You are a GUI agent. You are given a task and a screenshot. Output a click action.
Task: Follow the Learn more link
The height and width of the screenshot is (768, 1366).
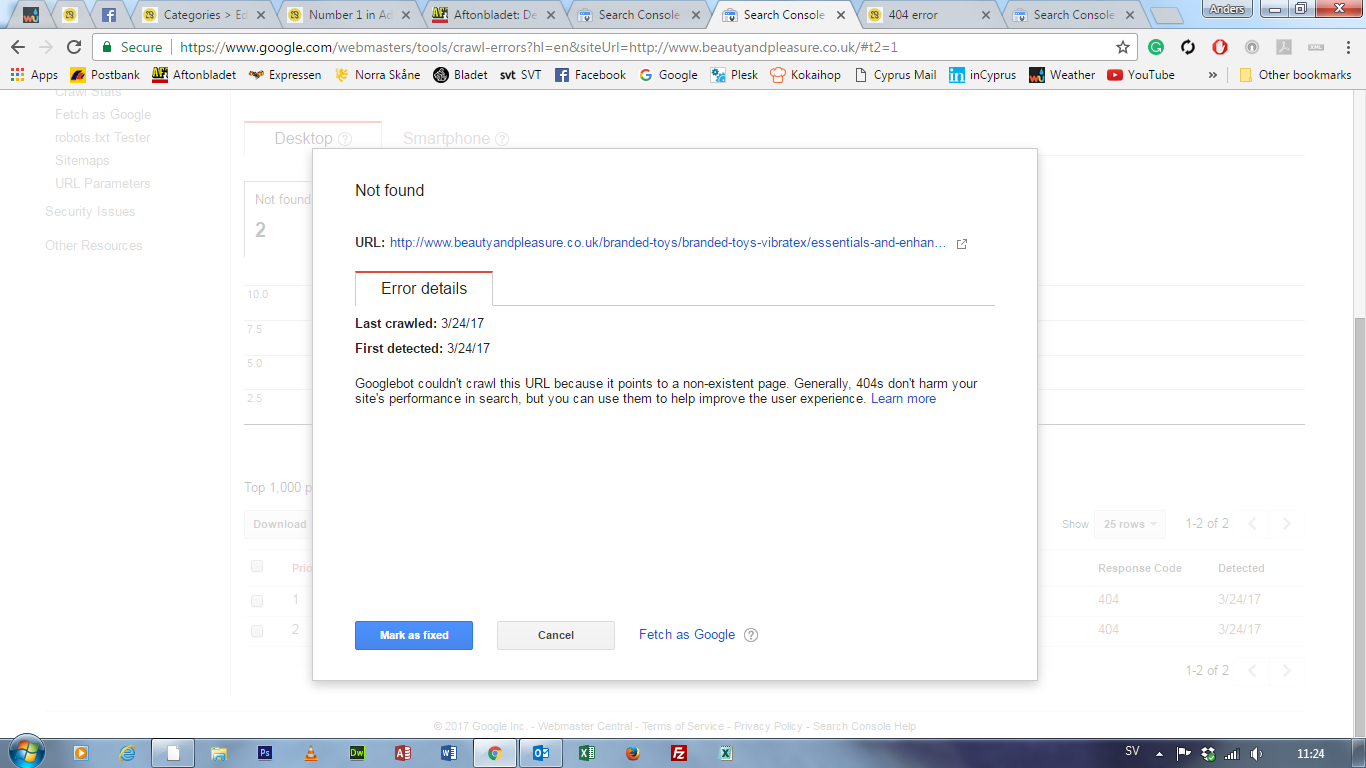(x=903, y=399)
